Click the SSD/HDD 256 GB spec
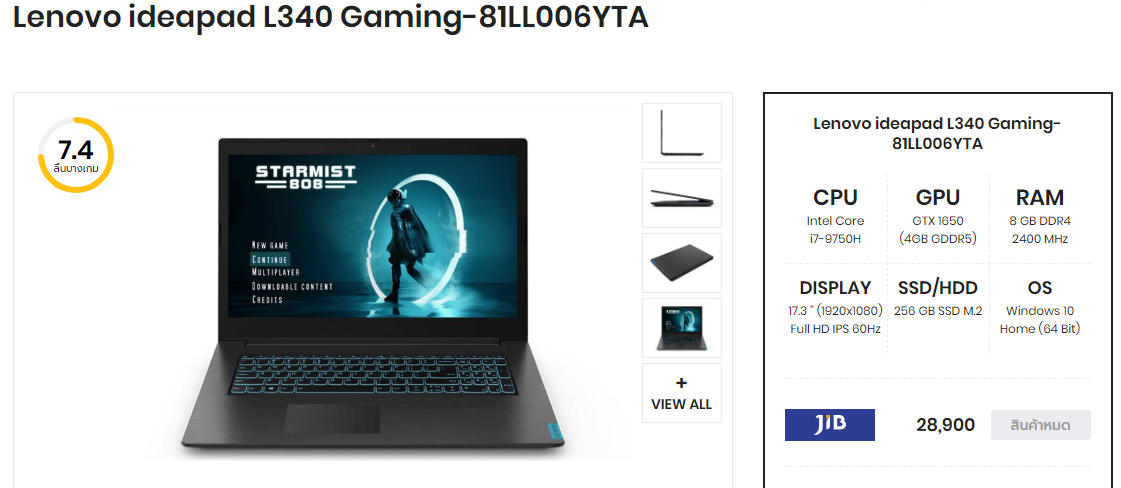The image size is (1121, 488). (x=938, y=297)
